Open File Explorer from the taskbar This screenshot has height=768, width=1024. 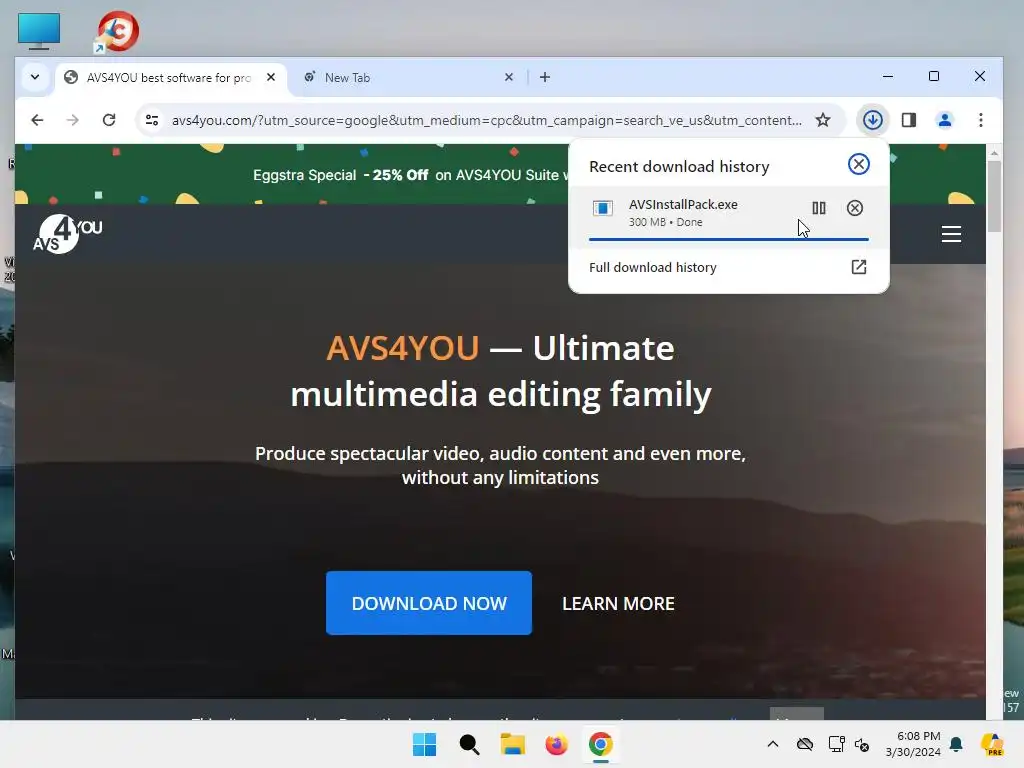coord(513,744)
